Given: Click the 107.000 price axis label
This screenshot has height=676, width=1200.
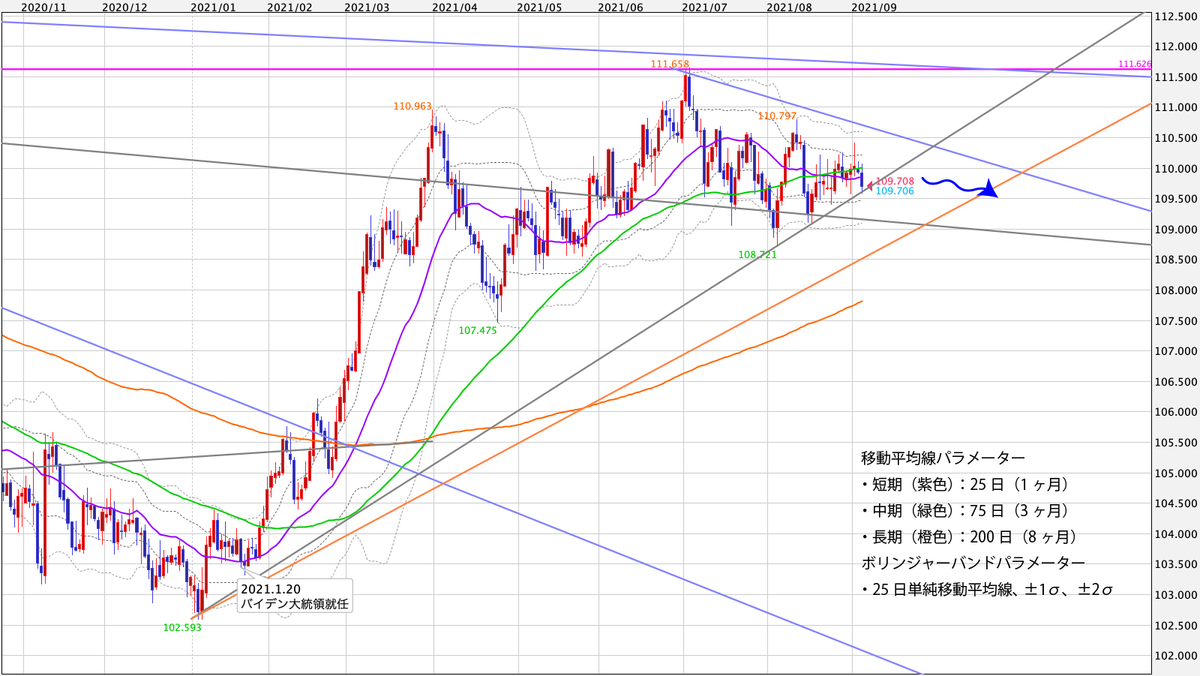Looking at the screenshot, I should tap(1174, 352).
